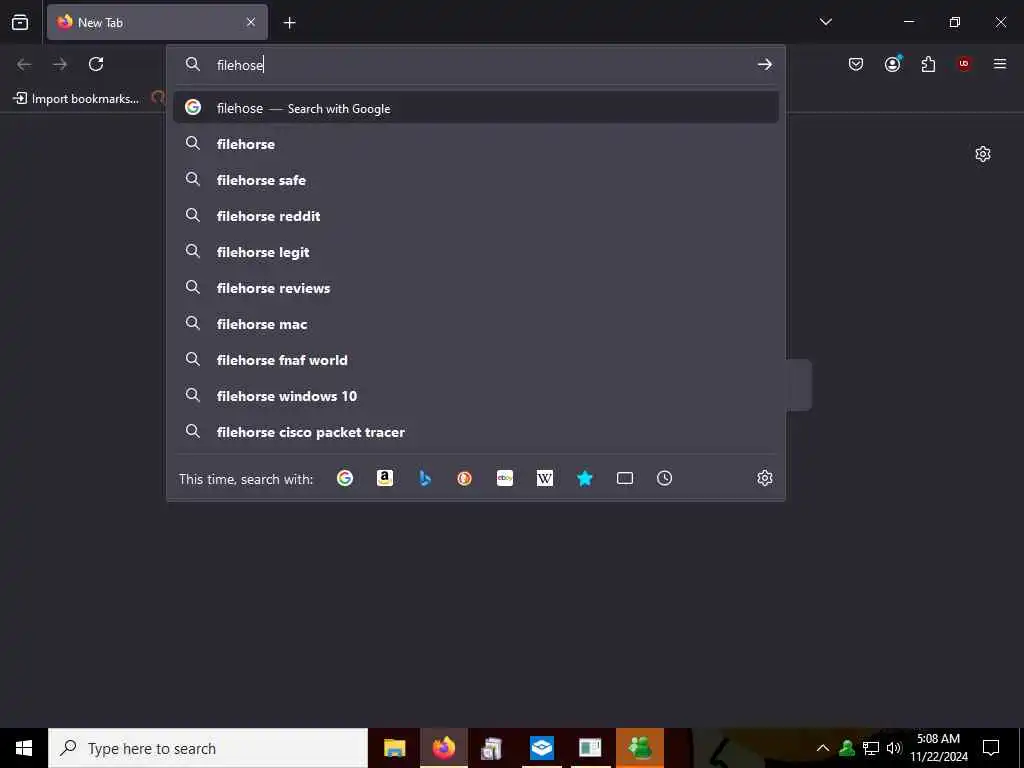Select the 'filehorse fnaf world' suggestion
1024x768 pixels.
click(x=475, y=359)
